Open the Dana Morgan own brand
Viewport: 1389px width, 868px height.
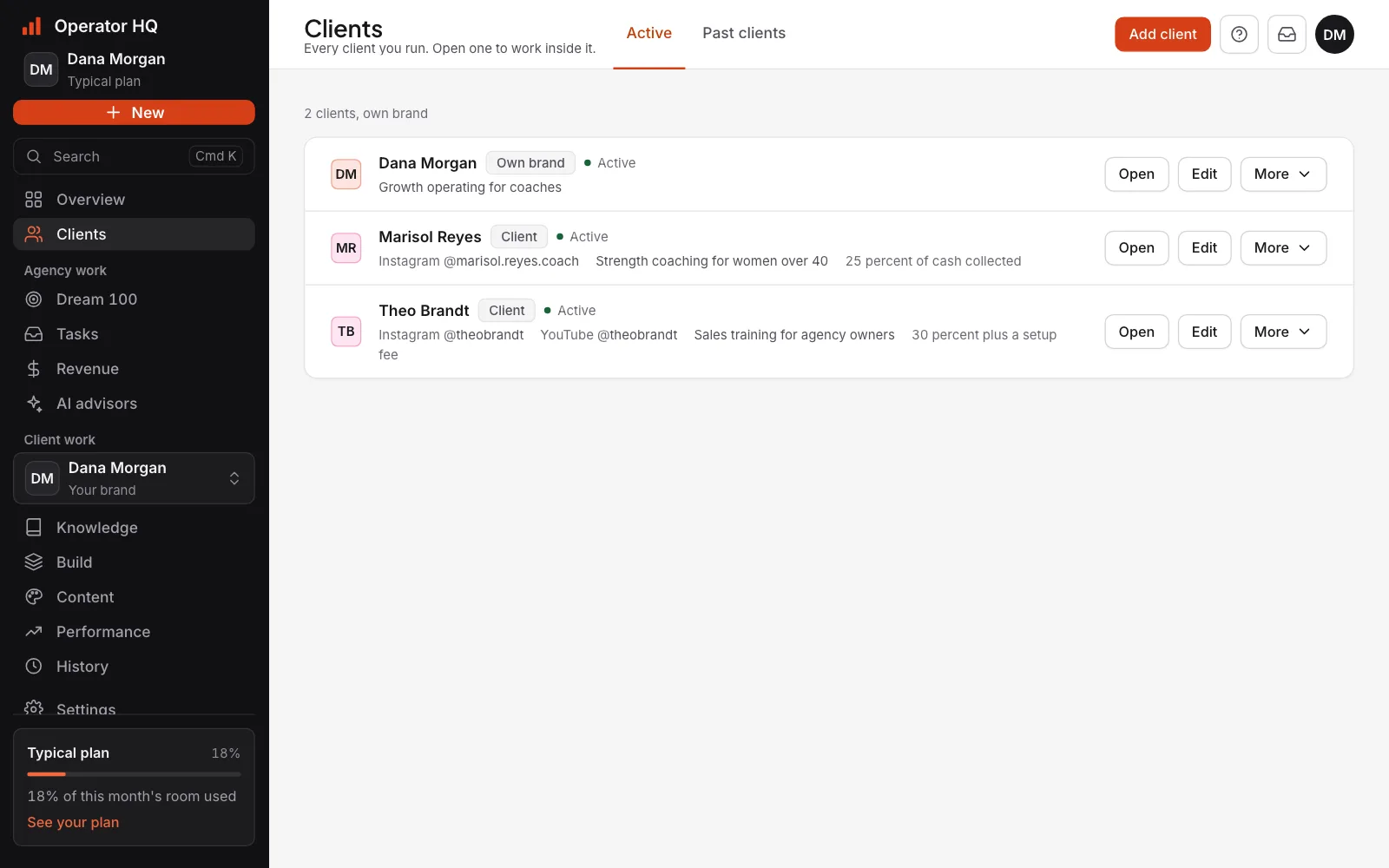1136,174
